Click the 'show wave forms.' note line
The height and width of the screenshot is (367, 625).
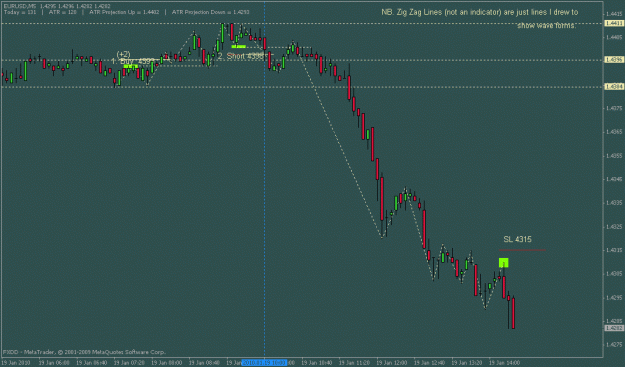pyautogui.click(x=546, y=26)
